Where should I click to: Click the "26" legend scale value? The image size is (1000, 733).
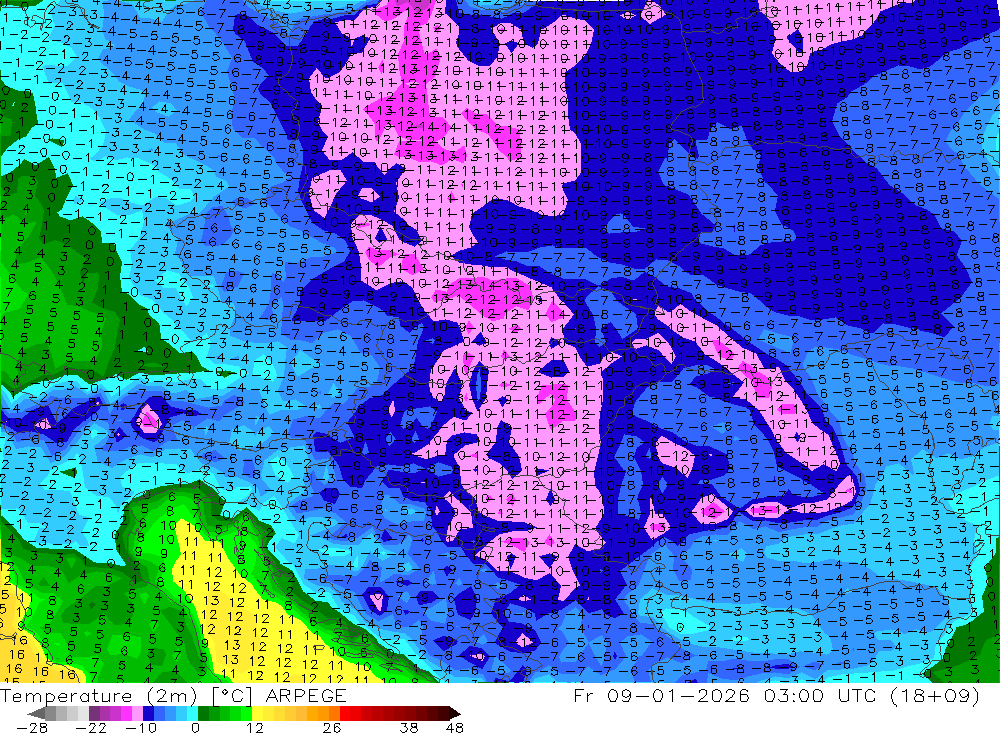tap(331, 727)
